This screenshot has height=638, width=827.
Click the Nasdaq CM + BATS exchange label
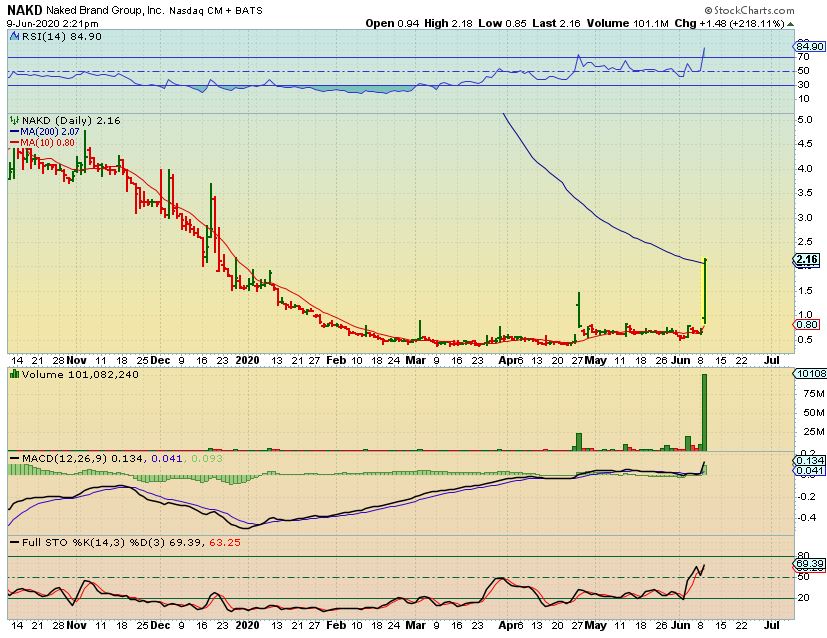click(x=216, y=11)
